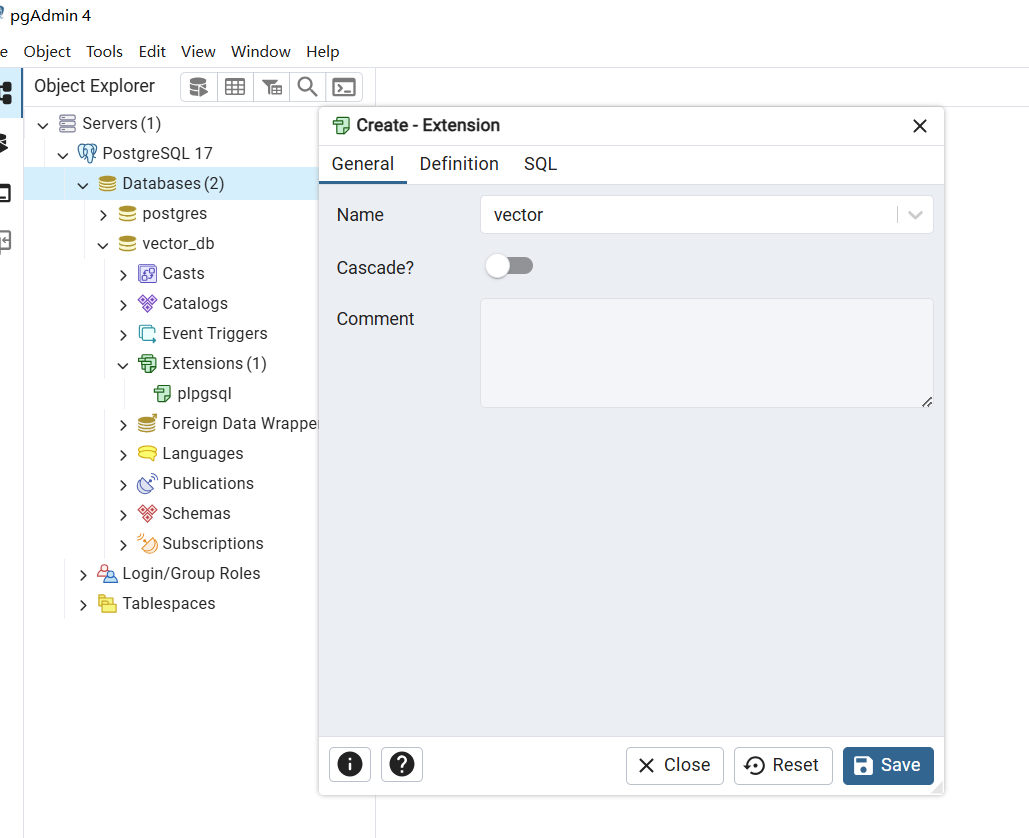The width and height of the screenshot is (1029, 838).
Task: Expand the Casts node
Action: click(123, 275)
